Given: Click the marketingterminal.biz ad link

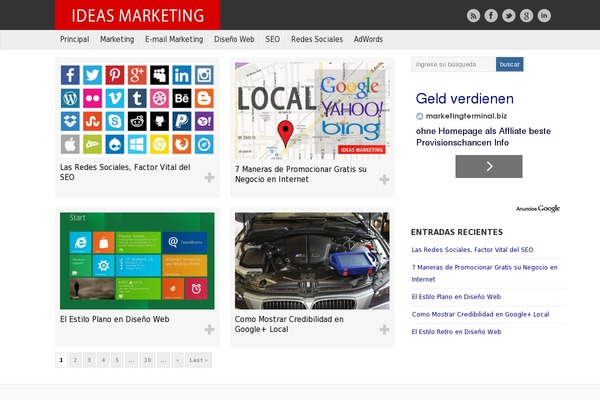Looking at the screenshot, I should coord(466,116).
